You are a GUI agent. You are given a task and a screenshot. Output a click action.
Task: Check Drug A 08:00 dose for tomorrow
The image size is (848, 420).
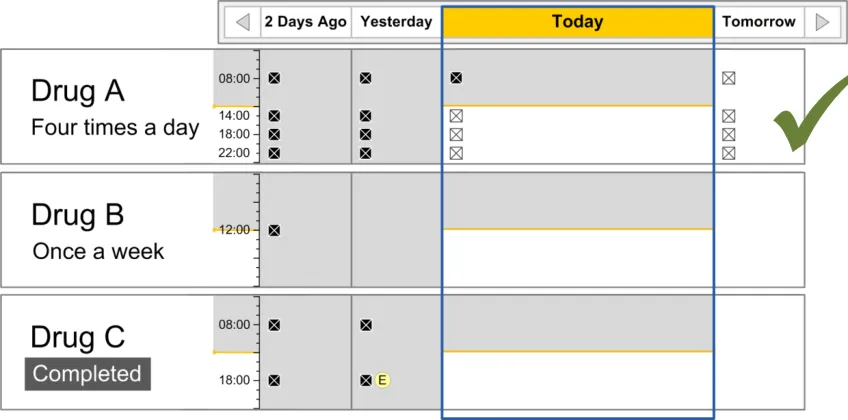[729, 77]
